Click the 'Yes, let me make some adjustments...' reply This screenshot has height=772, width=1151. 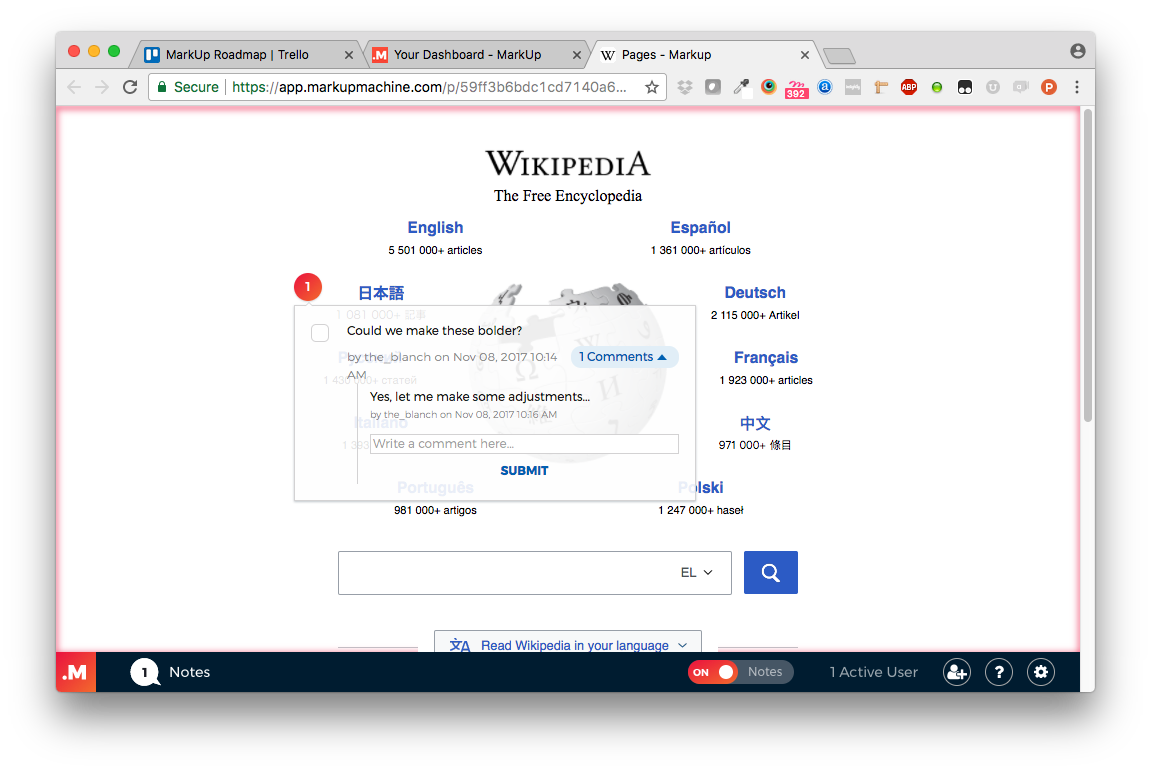click(480, 397)
